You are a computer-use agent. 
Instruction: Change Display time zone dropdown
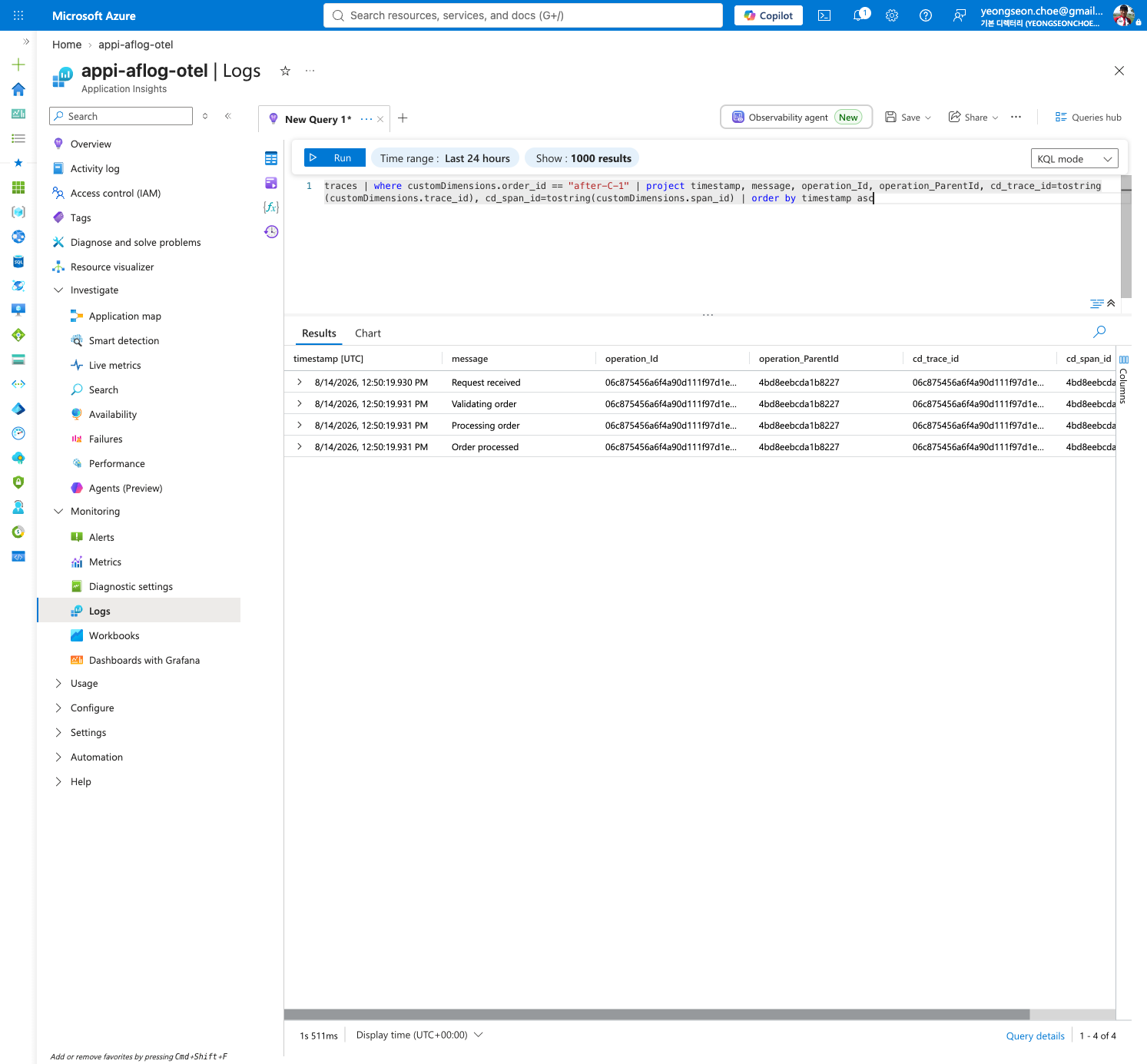click(x=419, y=1035)
